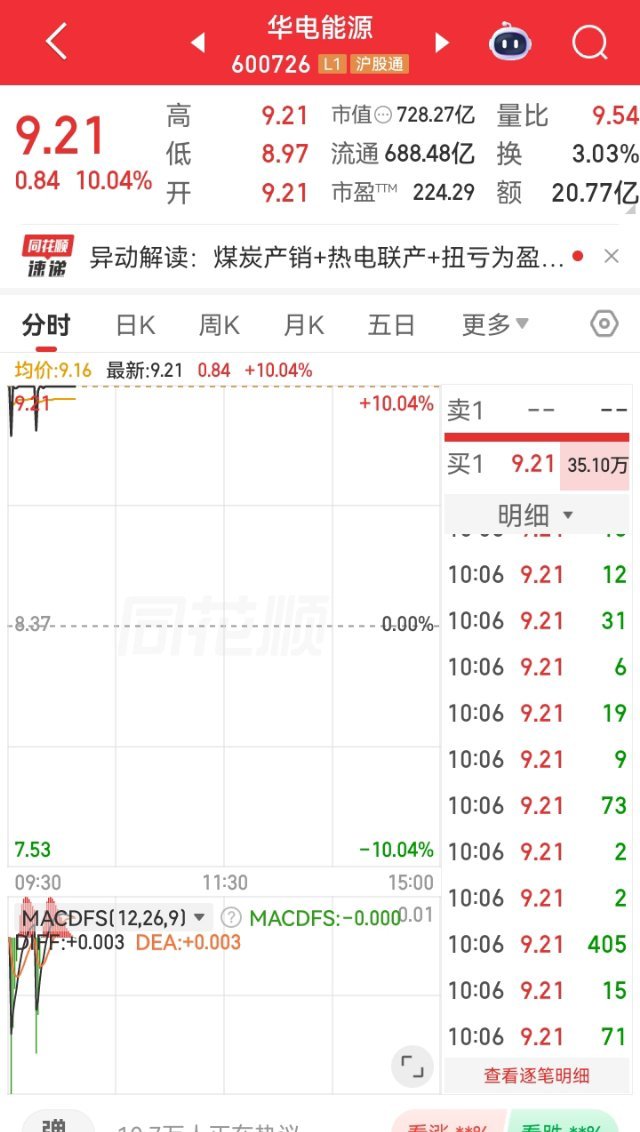640x1132 pixels.
Task: Tap stock code 600726
Action: click(x=271, y=65)
